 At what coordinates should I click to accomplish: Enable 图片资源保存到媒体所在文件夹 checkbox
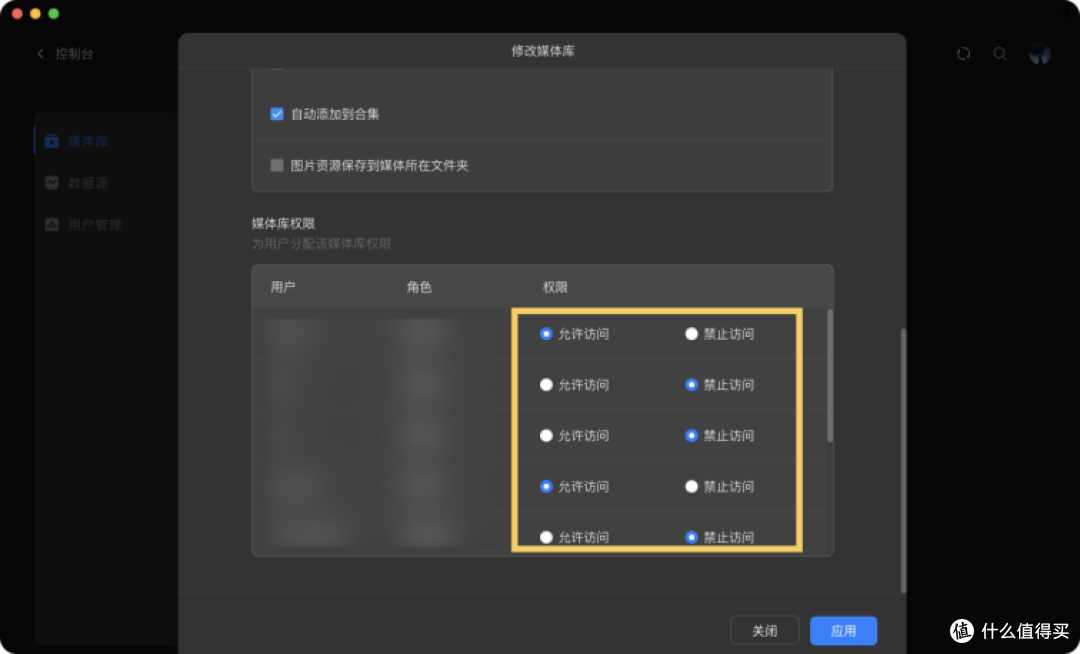coord(277,165)
